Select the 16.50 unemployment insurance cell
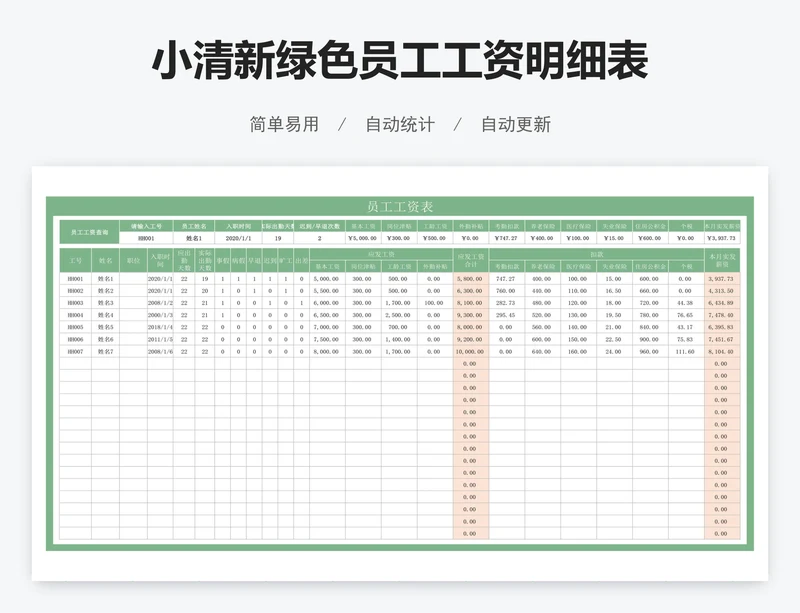 point(614,291)
